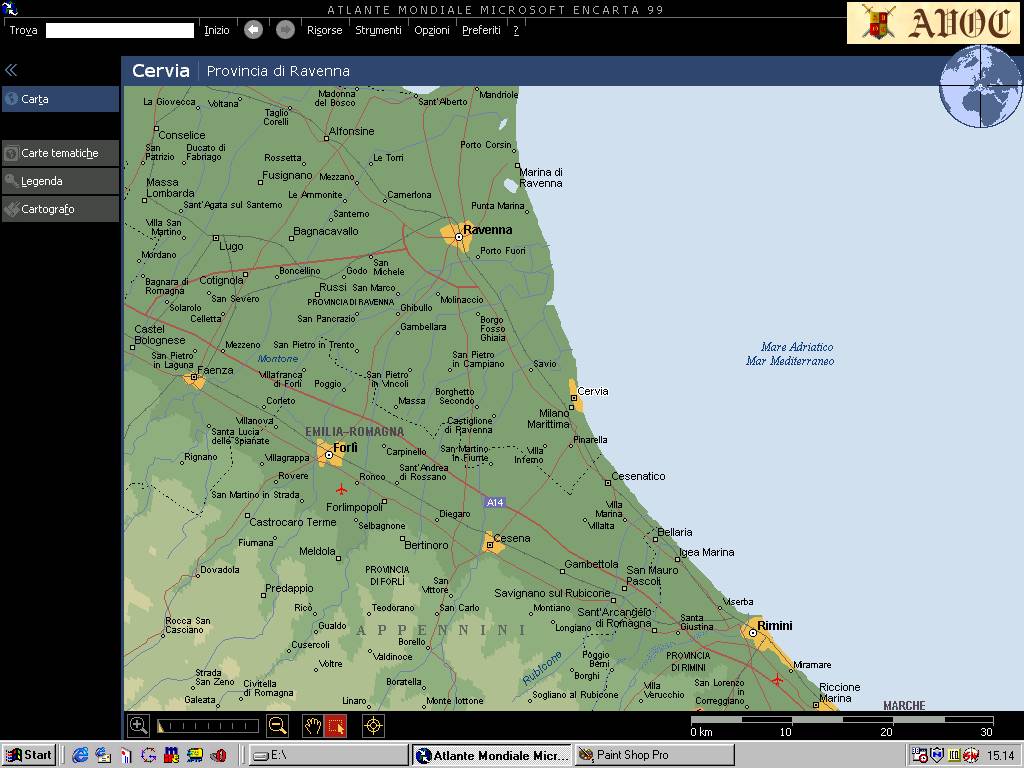Image resolution: width=1024 pixels, height=768 pixels.
Task: Open the Legenda panel
Action: 60,181
